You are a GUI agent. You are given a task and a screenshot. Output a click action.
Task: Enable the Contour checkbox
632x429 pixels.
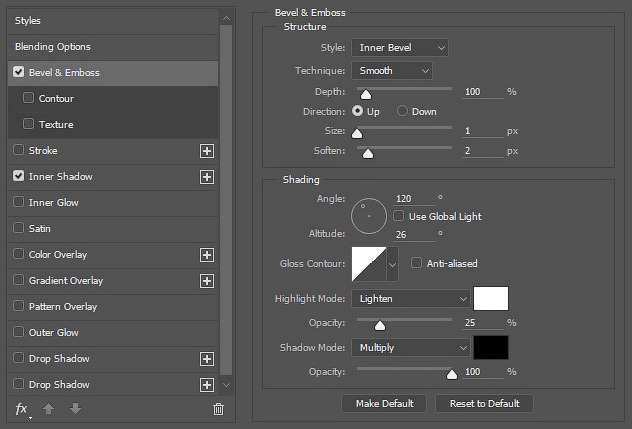point(28,98)
